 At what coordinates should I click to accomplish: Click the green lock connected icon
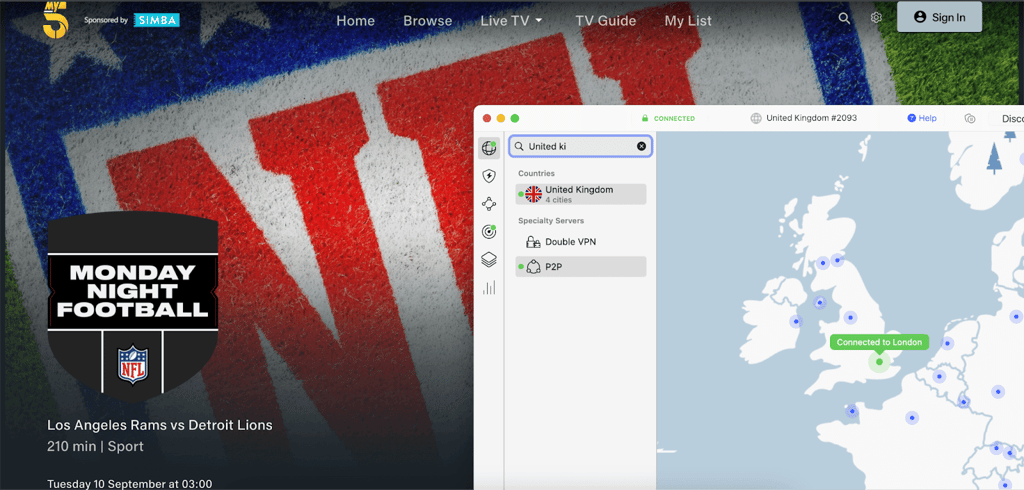[x=645, y=119]
